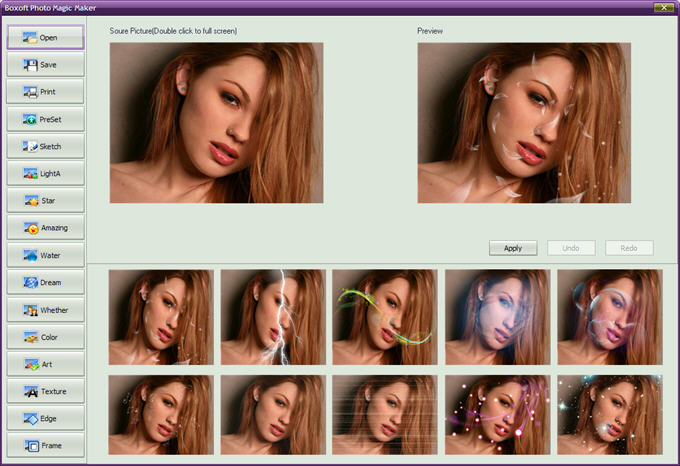This screenshot has height=466, width=680.
Task: Close the Boxoft Photo Magic Maker window
Action: tap(664, 7)
